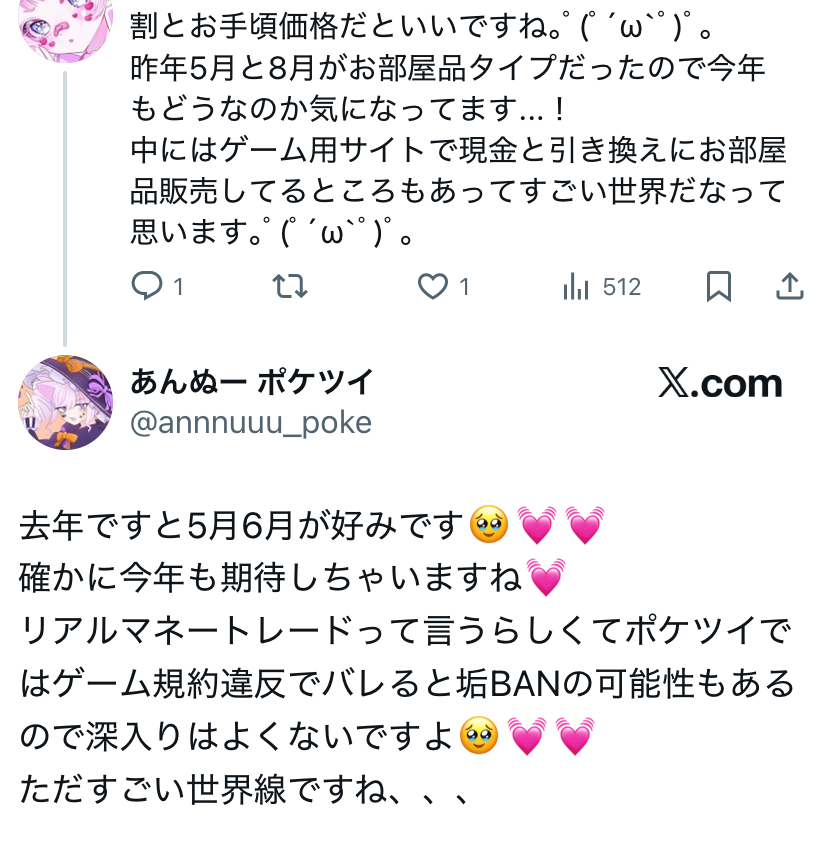Tap the share upload arrow icon
Viewport: 828px width, 860px height.
pos(790,288)
